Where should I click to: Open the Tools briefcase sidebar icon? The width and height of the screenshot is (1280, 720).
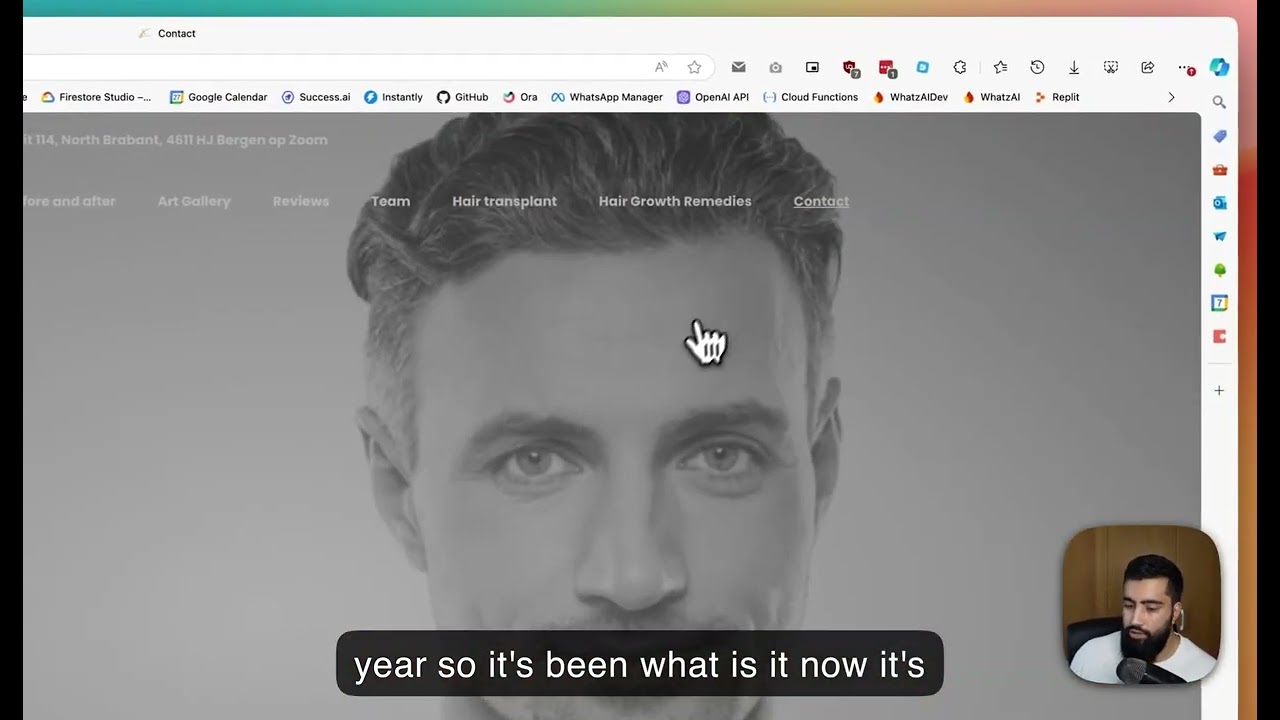(x=1219, y=169)
